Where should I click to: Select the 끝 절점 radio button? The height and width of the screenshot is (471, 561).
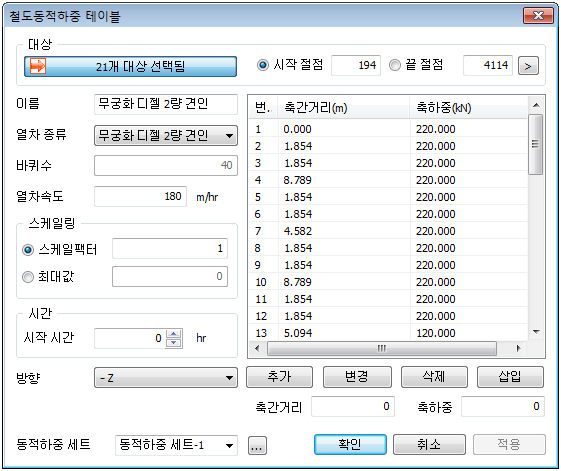[395, 65]
